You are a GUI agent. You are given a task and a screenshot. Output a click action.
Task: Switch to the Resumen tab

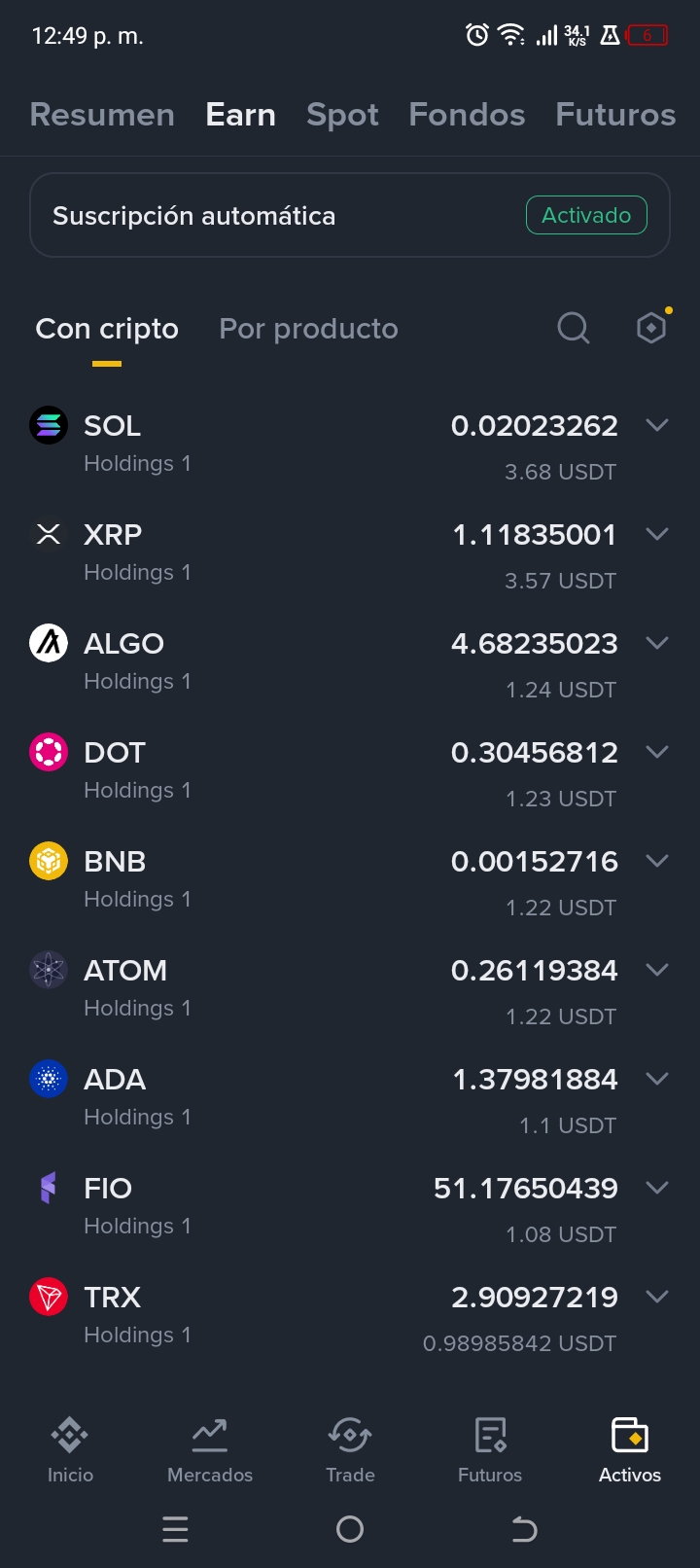click(102, 115)
